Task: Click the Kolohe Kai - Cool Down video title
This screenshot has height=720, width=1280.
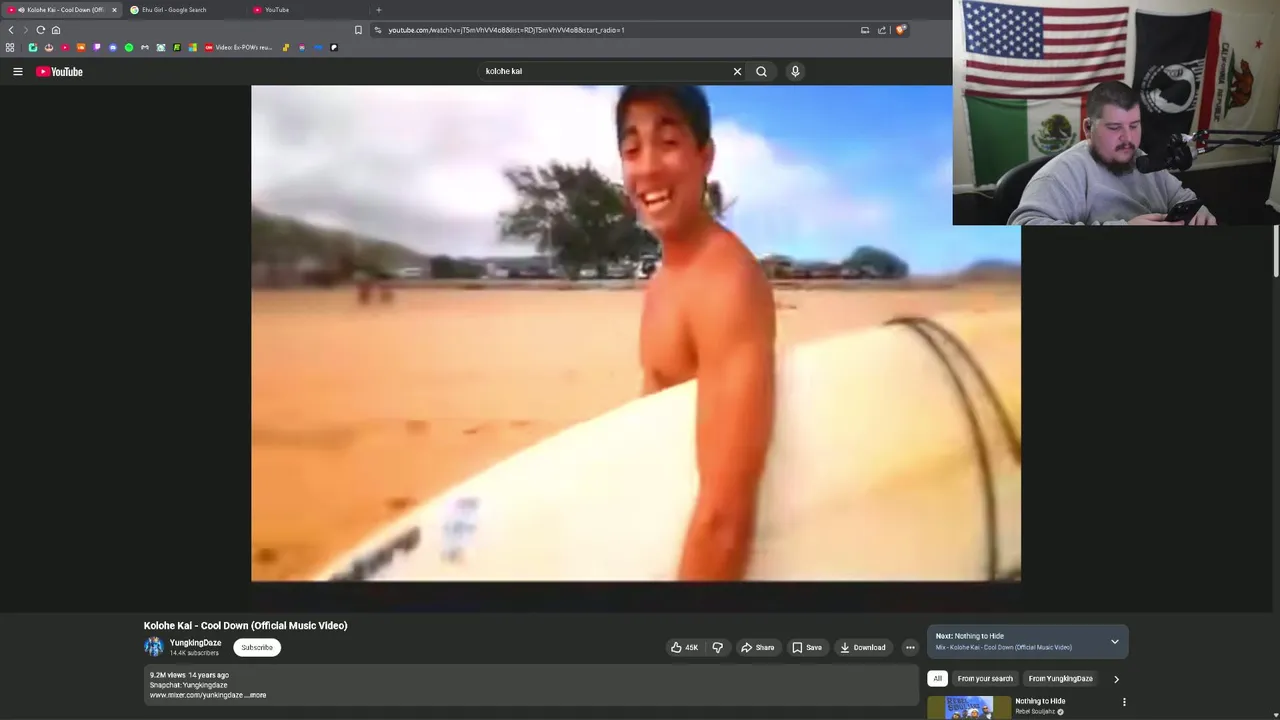Action: (x=245, y=626)
